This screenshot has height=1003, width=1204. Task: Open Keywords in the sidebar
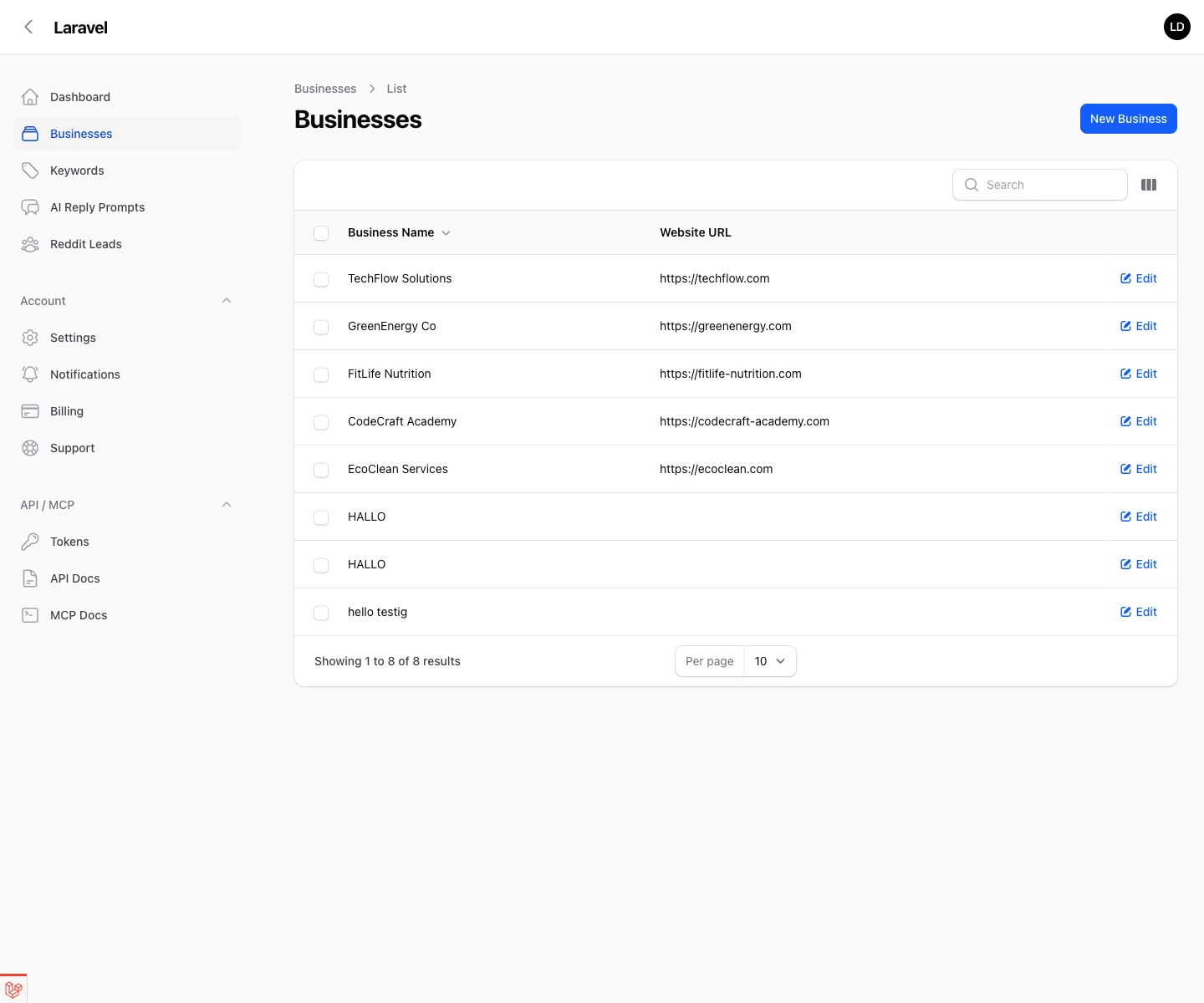pos(77,171)
